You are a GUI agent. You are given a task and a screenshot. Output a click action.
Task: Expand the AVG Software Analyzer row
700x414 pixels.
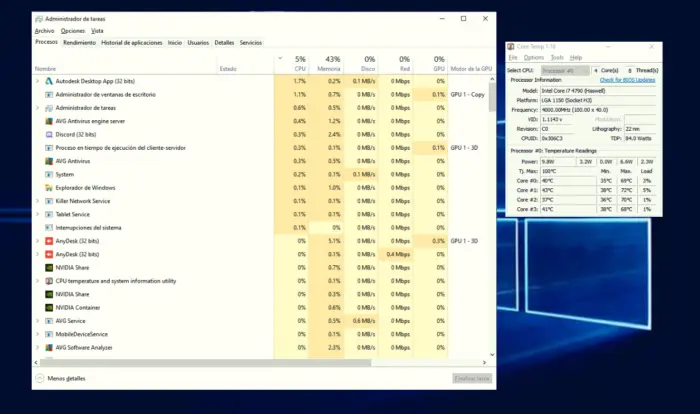[38, 347]
